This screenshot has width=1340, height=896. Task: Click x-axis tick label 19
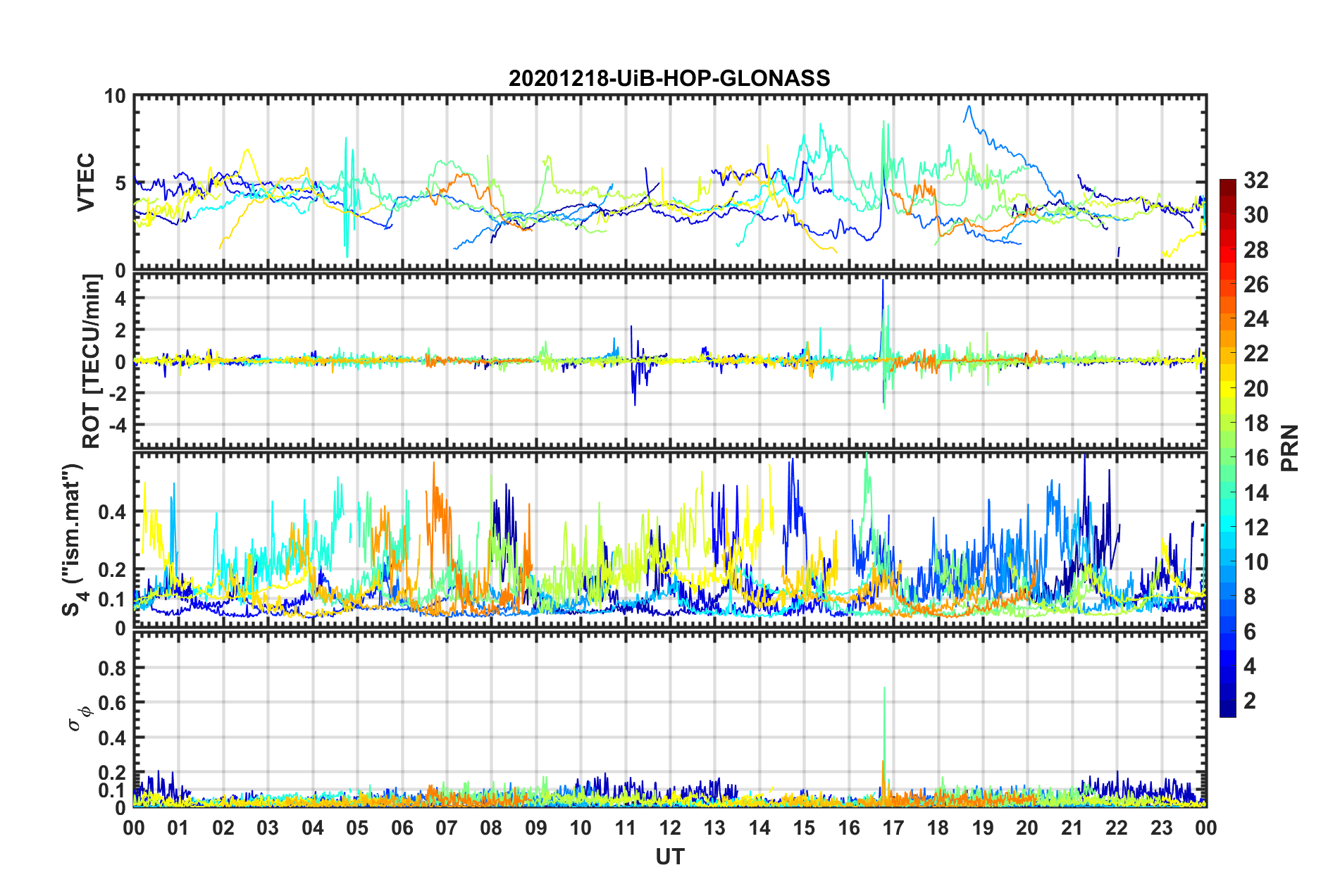[983, 828]
